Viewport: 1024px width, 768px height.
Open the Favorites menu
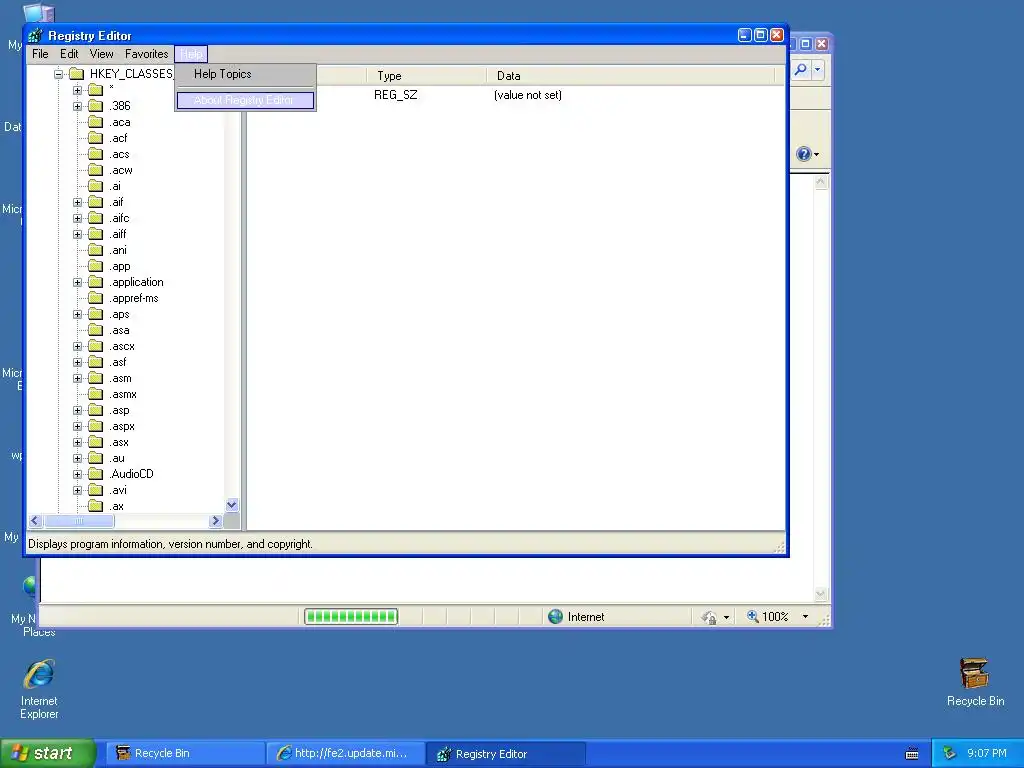[x=146, y=54]
